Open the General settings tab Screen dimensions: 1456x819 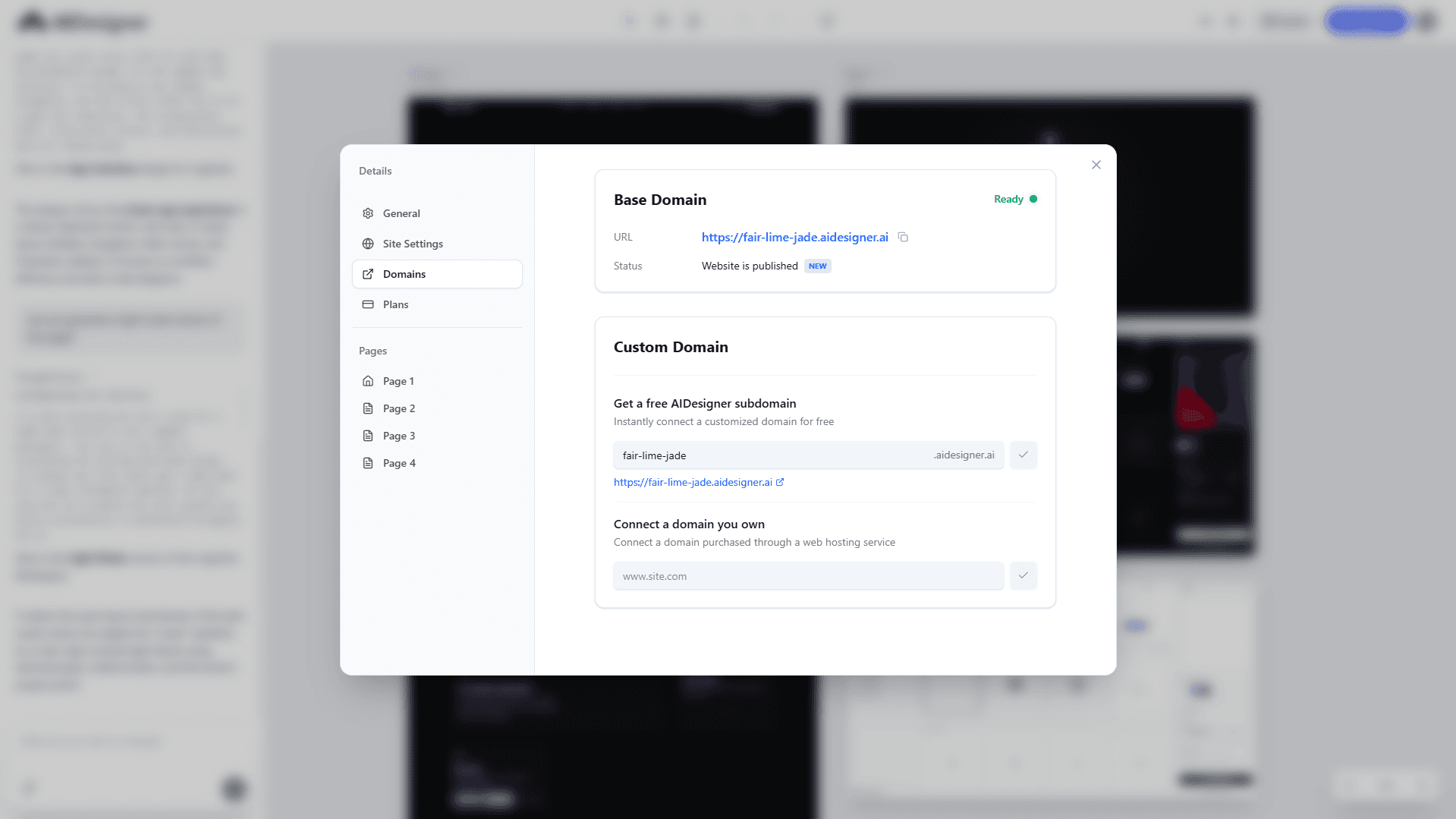401,213
